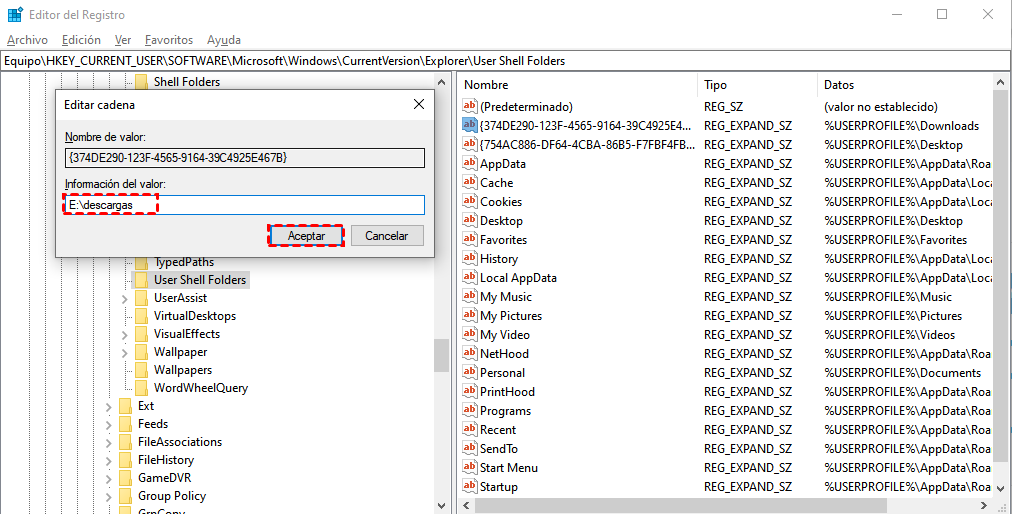Click the FileHistory folder icon
Image resolution: width=1012 pixels, height=514 pixels.
(x=125, y=460)
